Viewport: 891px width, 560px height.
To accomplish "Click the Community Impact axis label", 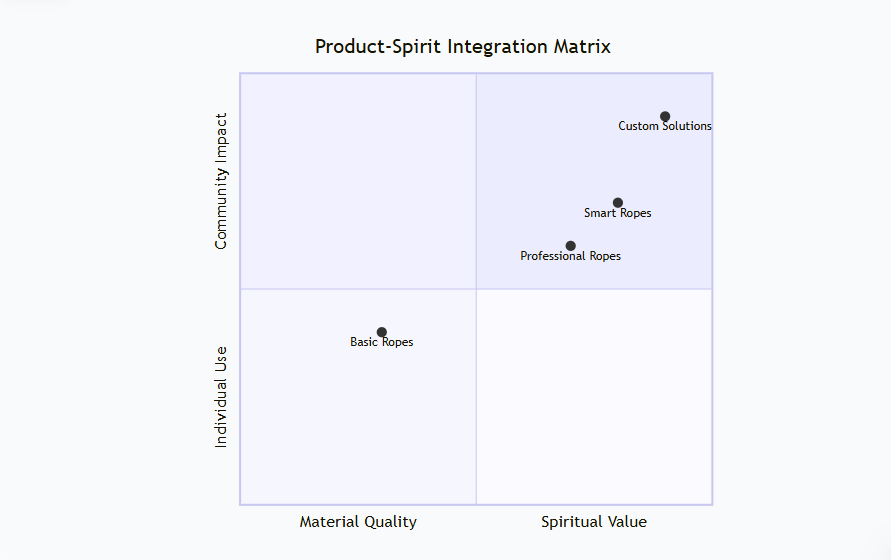I will click(222, 181).
